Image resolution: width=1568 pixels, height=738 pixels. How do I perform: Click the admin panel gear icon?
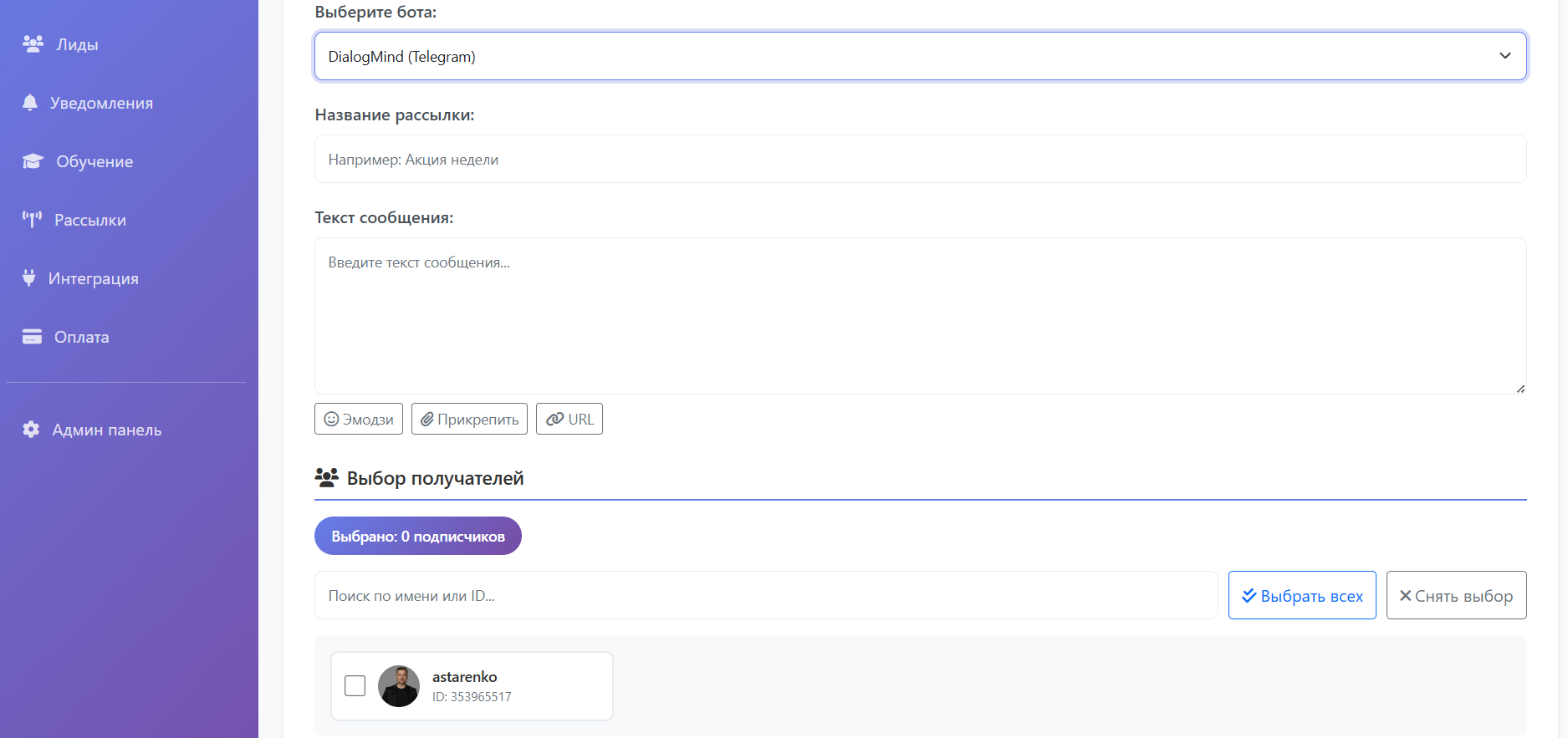pos(31,430)
